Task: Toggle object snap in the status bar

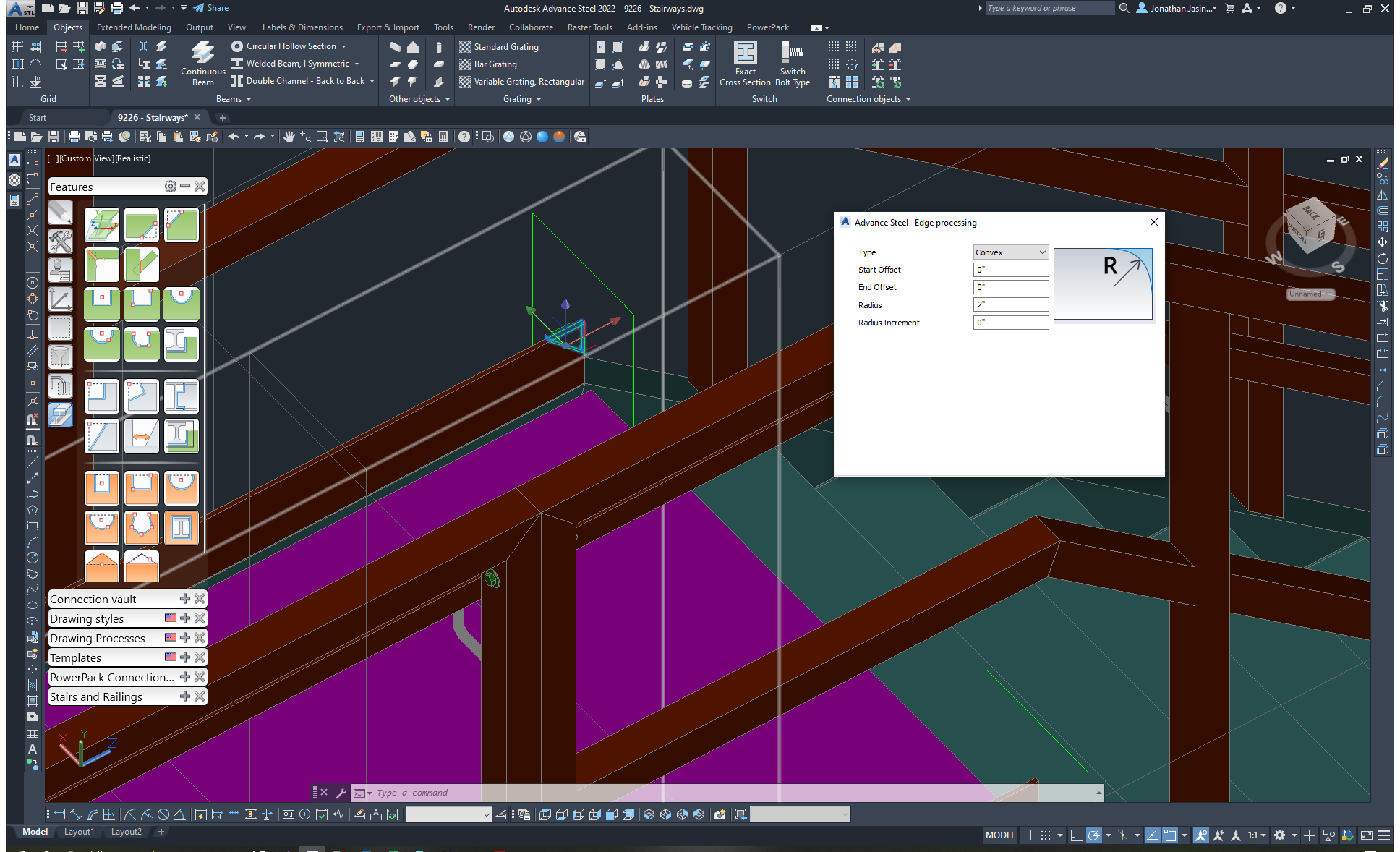Action: [x=1124, y=835]
